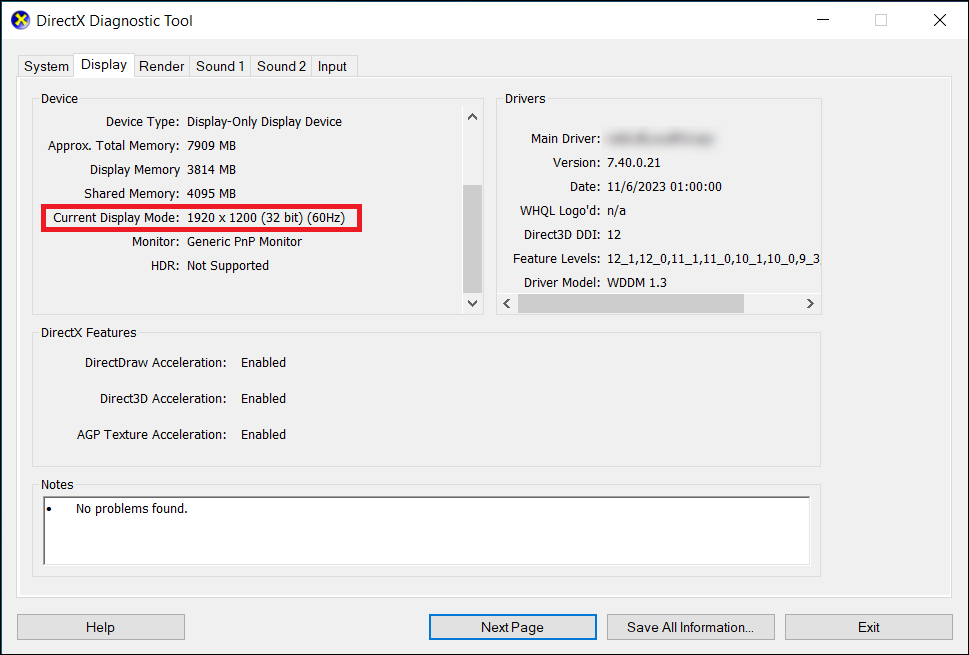Image resolution: width=969 pixels, height=655 pixels.
Task: Switch to the System tab
Action: click(45, 66)
